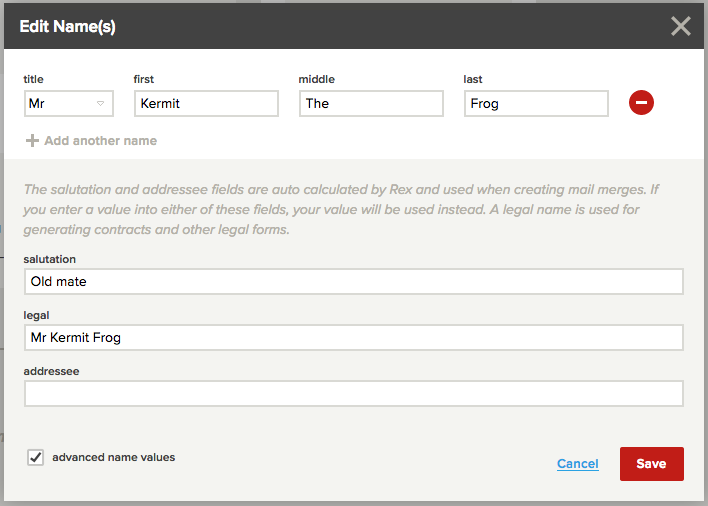Click the plus icon beside Add another name
The height and width of the screenshot is (506, 708).
pyautogui.click(x=32, y=141)
